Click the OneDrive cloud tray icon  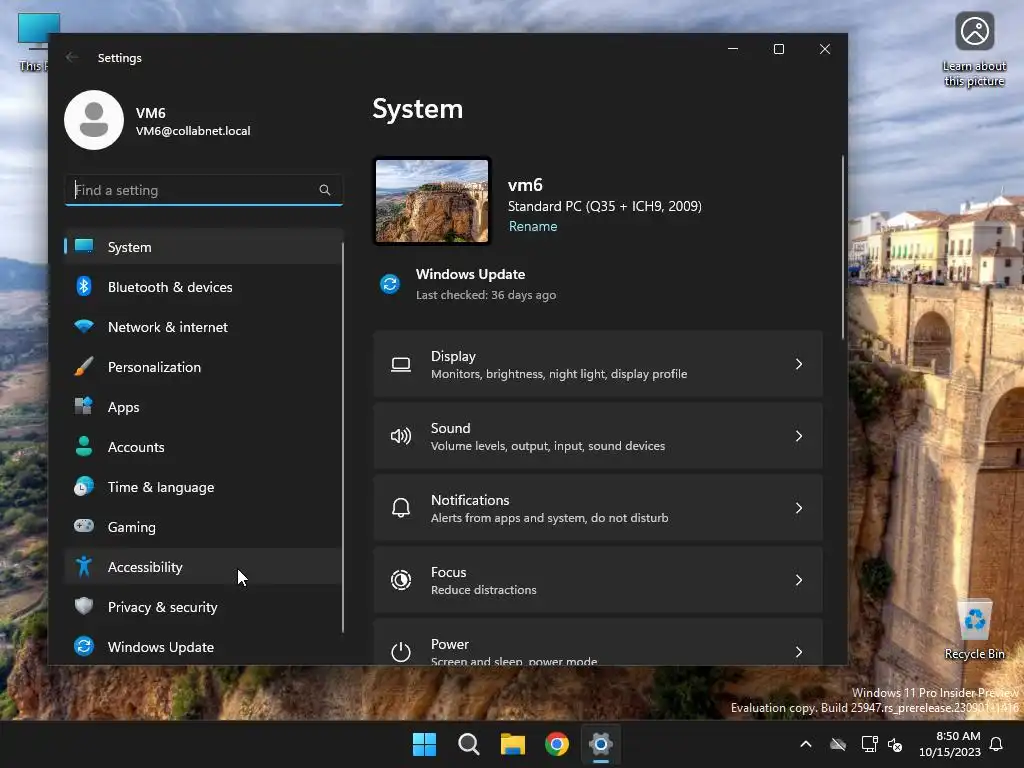838,744
